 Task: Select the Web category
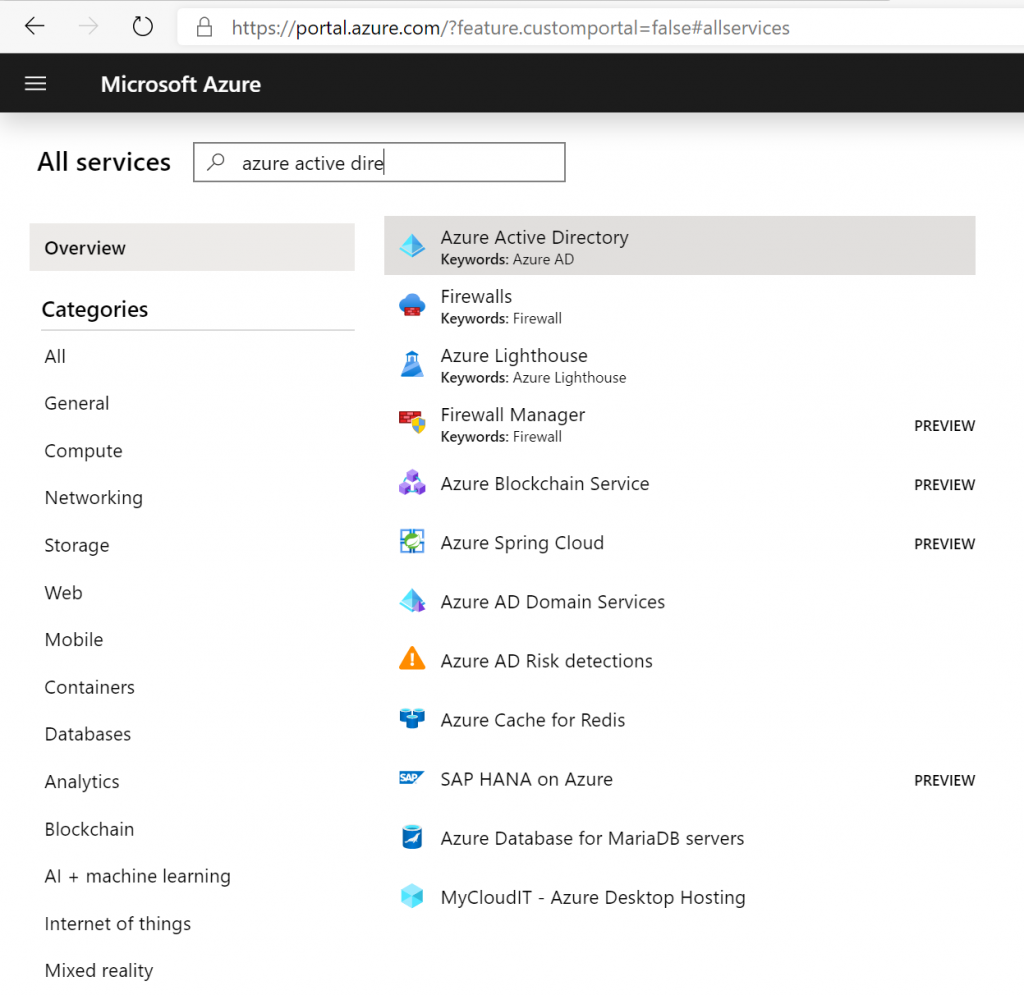63,593
